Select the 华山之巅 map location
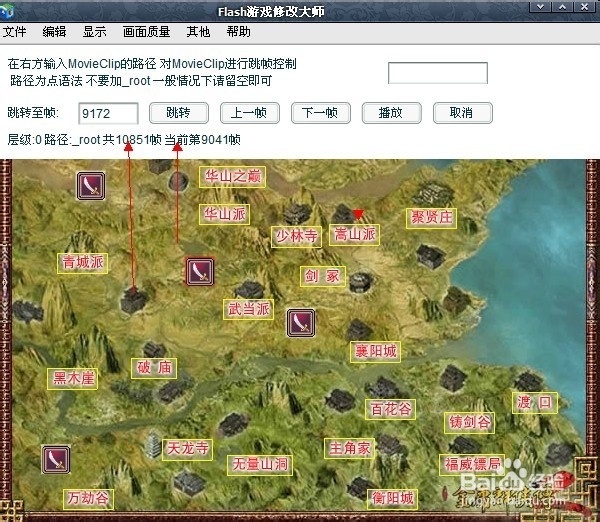600x522 pixels. click(232, 177)
